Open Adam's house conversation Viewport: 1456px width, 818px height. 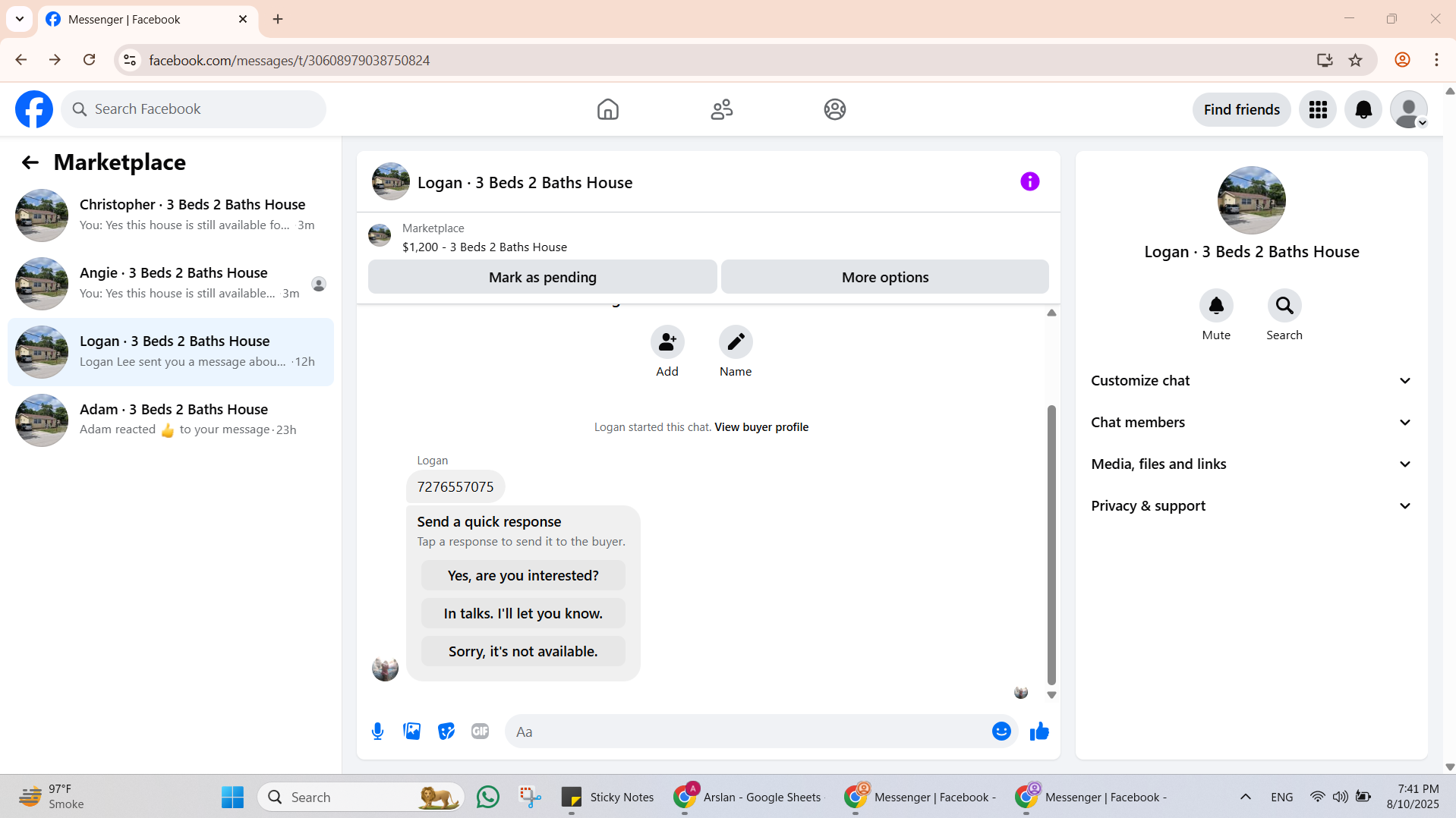coord(171,420)
